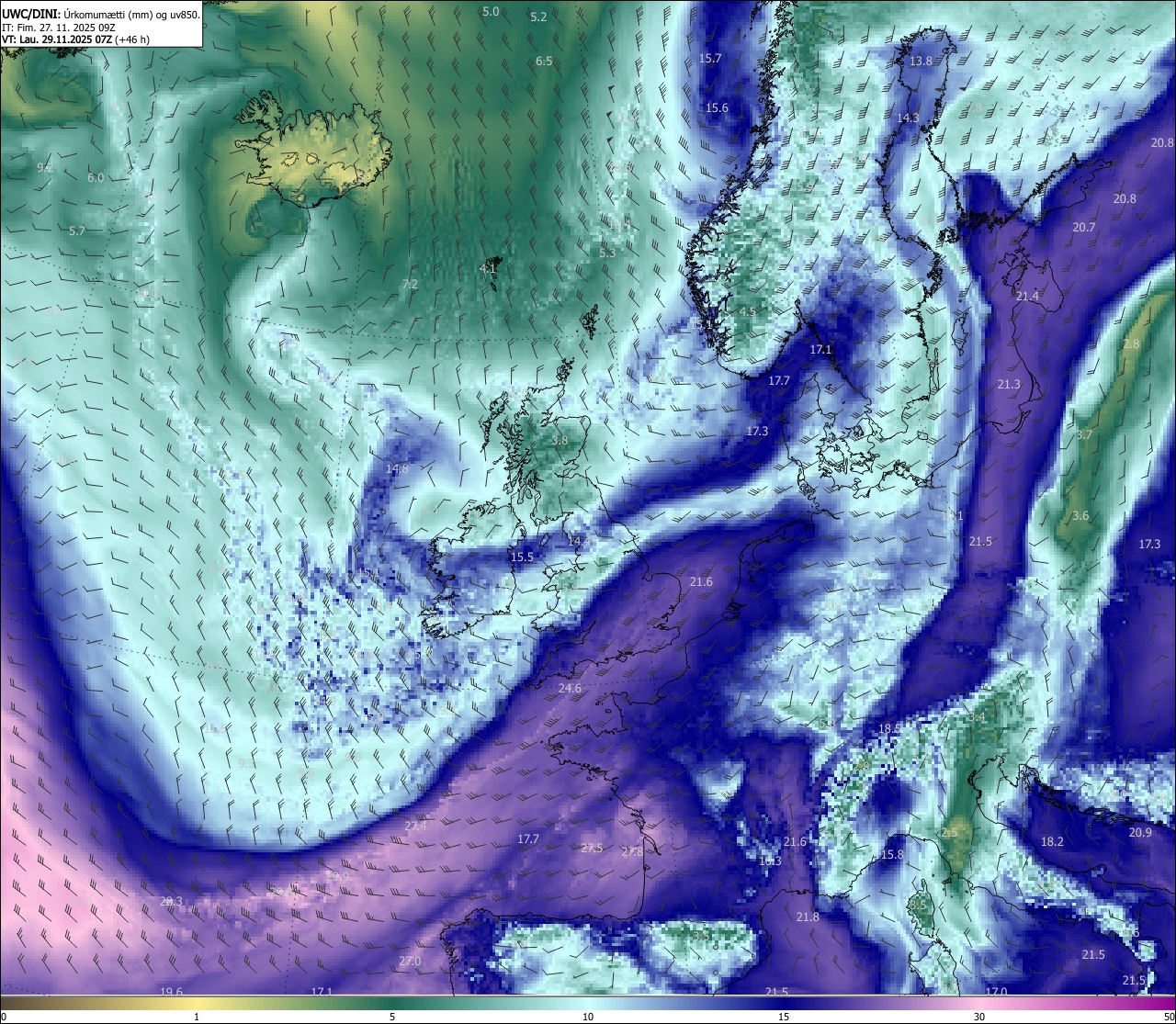Screen dimensions: 1176x1024
Task: Click the UWC/DINI title line
Action: coord(101,14)
